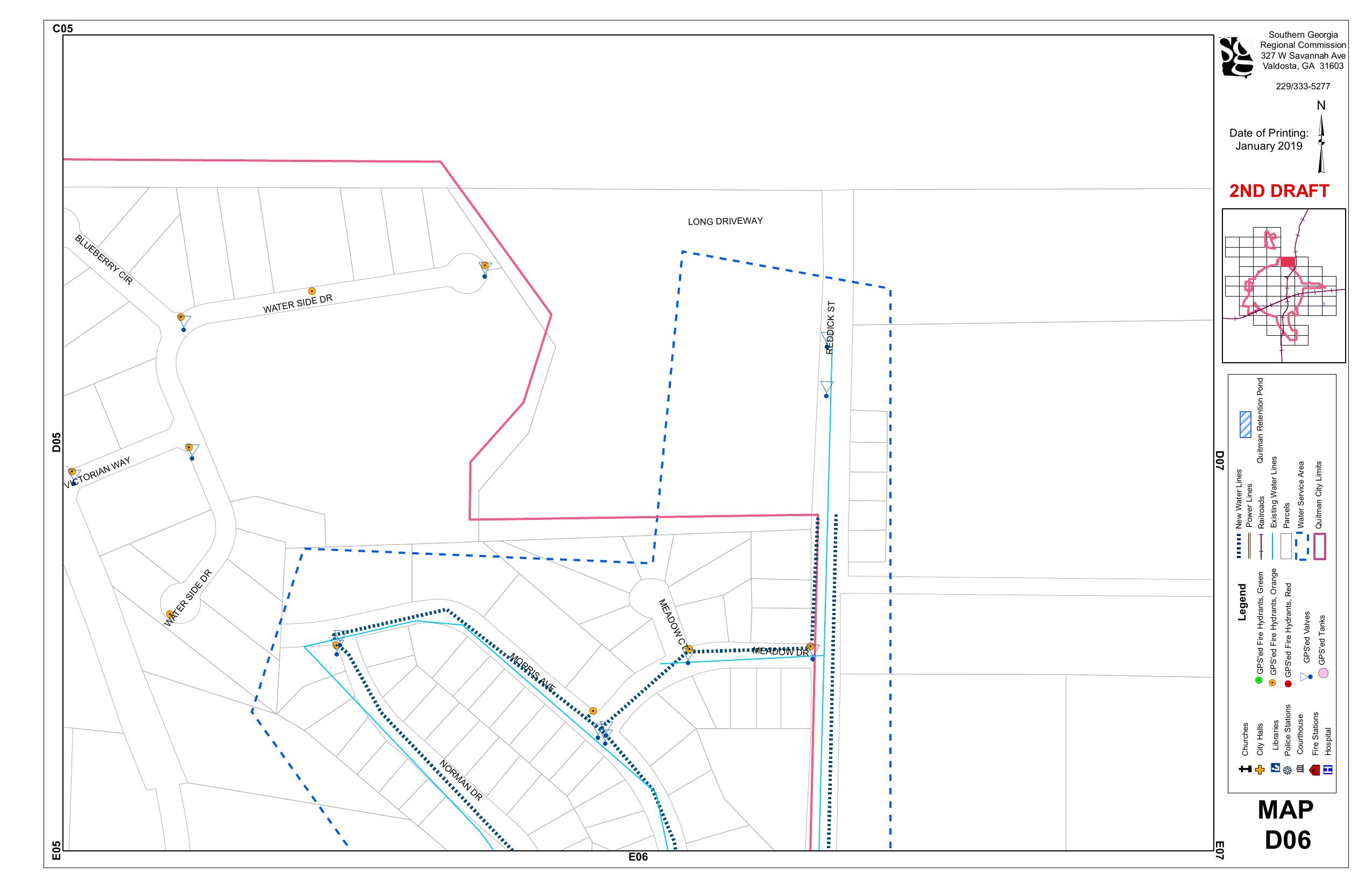1372x888 pixels.
Task: Open the Quitman overview locator map
Action: click(x=1284, y=285)
